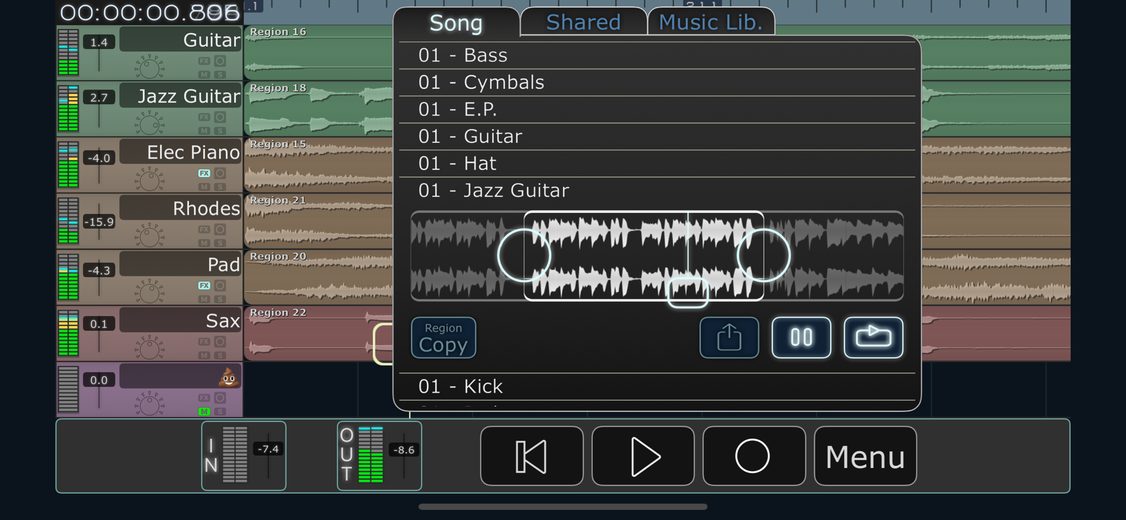Select Region 16 on the Guitar track
The width and height of the screenshot is (1126, 520).
(318, 52)
